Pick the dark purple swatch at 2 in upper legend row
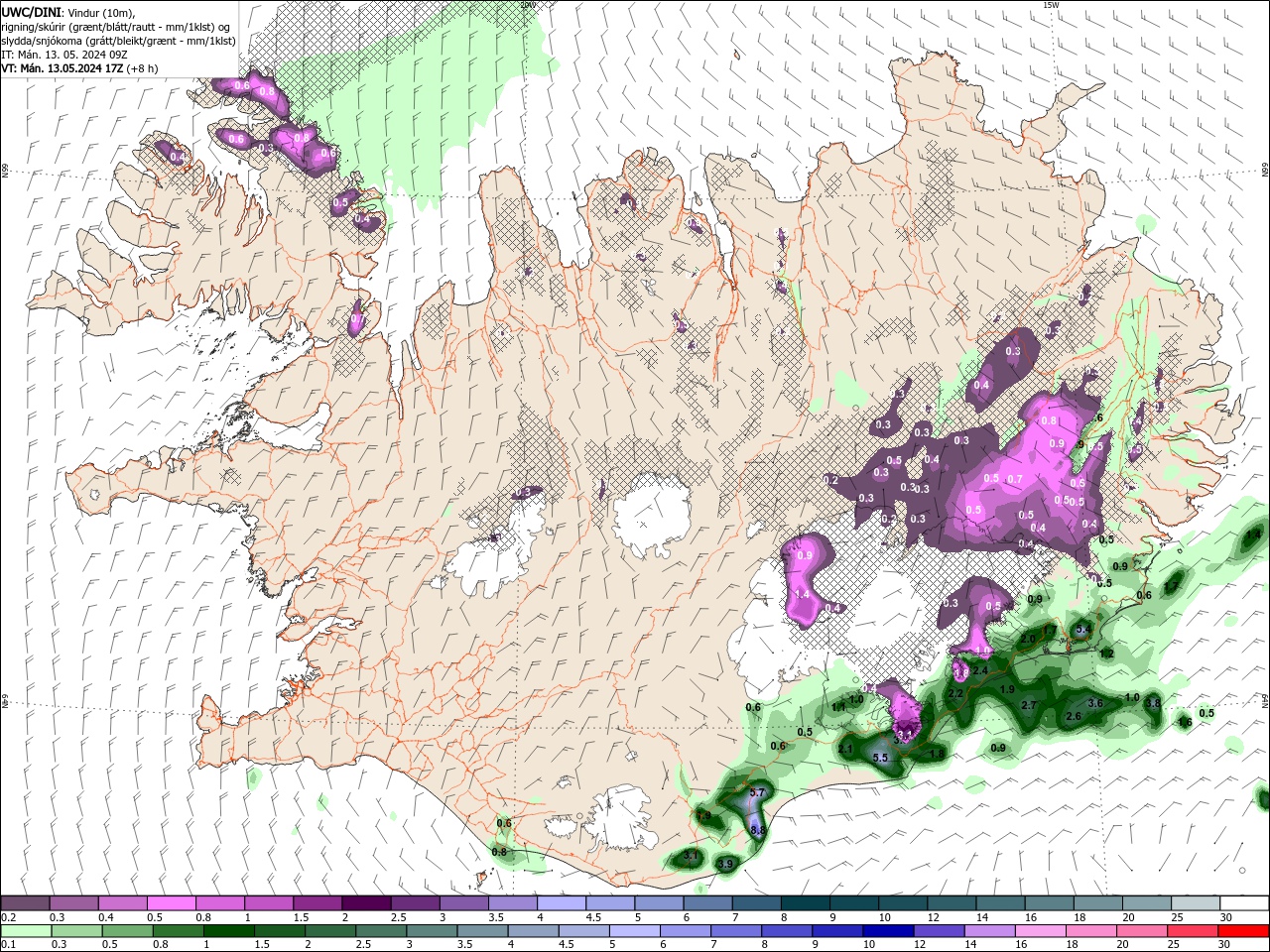1270x952 pixels. [x=365, y=903]
